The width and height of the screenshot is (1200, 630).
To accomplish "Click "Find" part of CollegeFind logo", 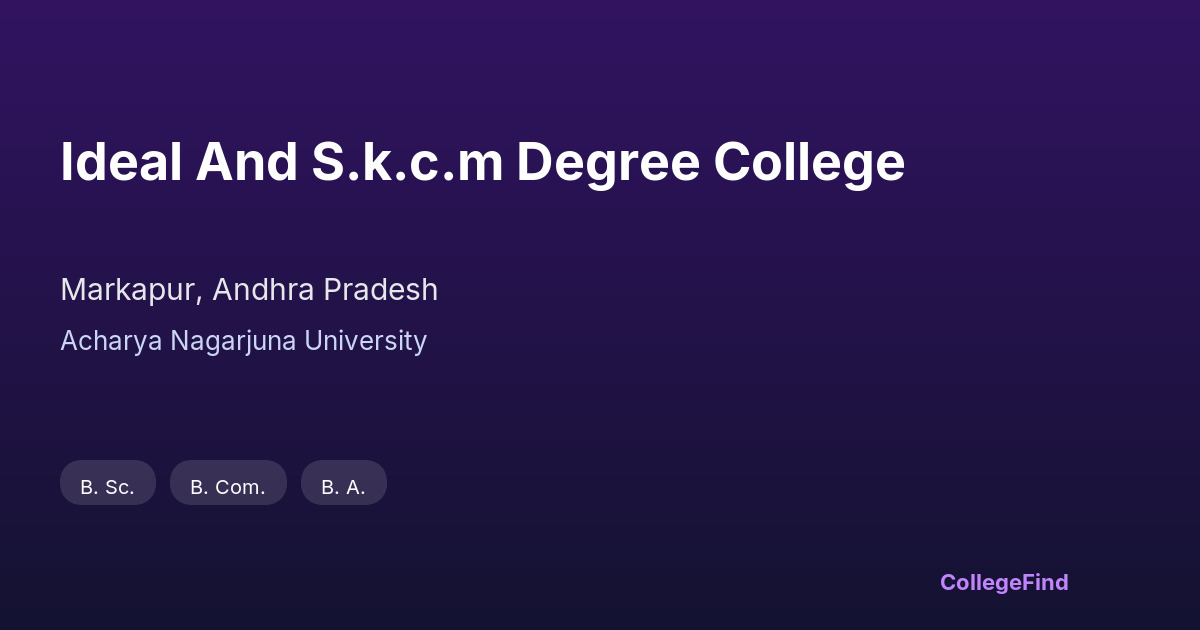I will 1046,582.
